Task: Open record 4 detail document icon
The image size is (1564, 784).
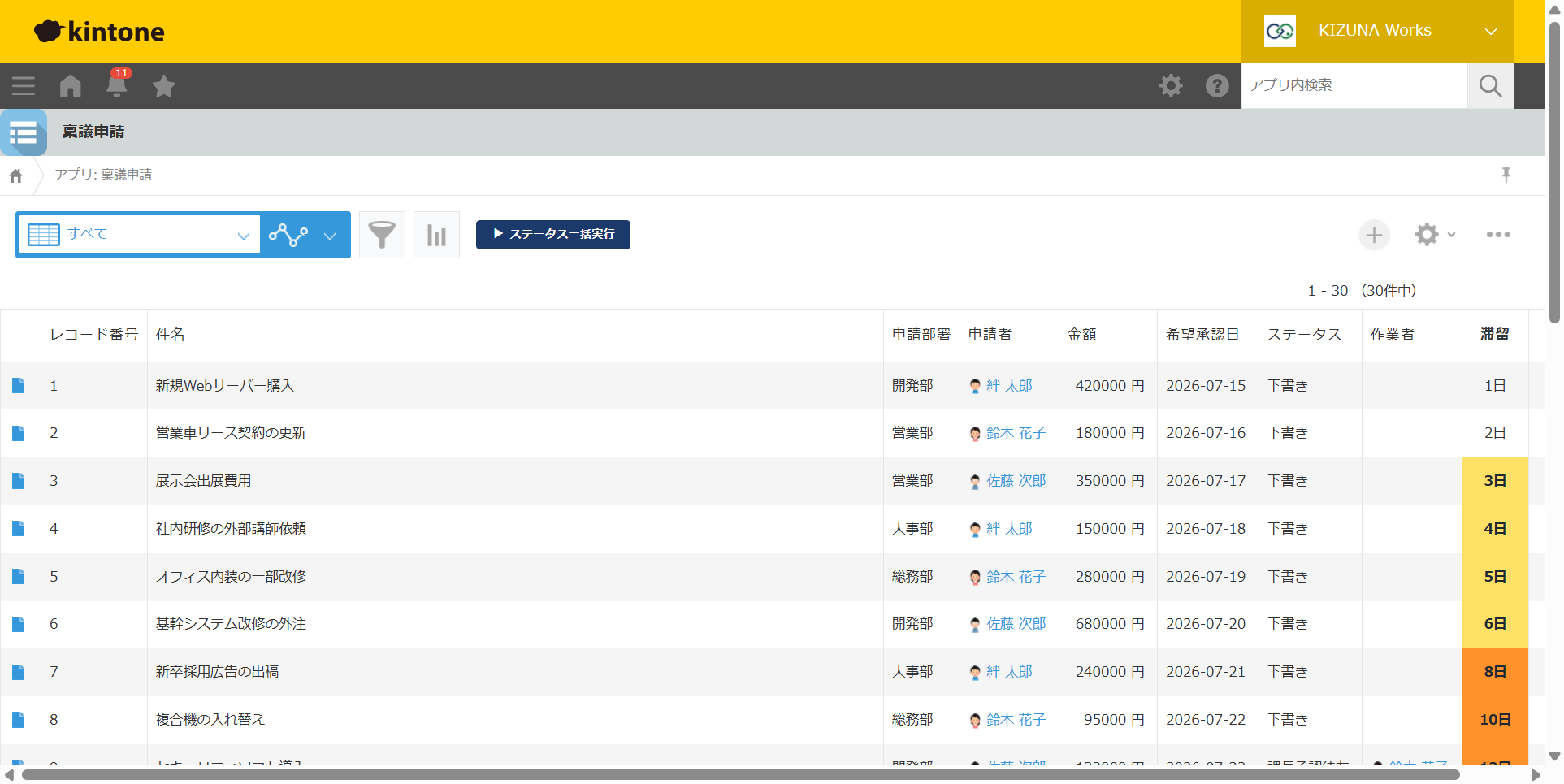Action: (19, 529)
